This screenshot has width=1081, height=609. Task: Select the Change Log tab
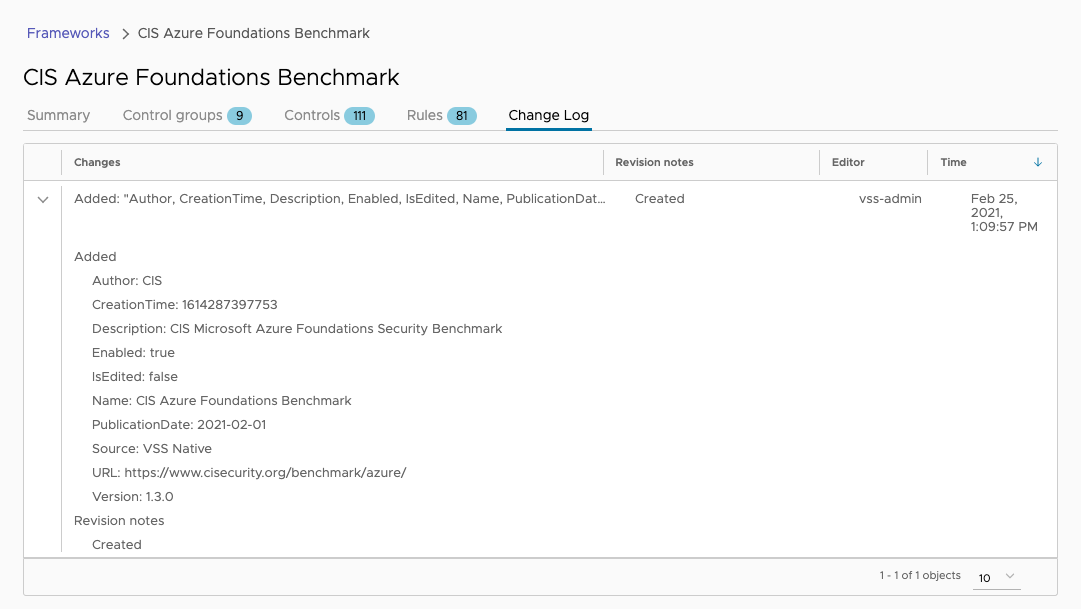pyautogui.click(x=549, y=115)
